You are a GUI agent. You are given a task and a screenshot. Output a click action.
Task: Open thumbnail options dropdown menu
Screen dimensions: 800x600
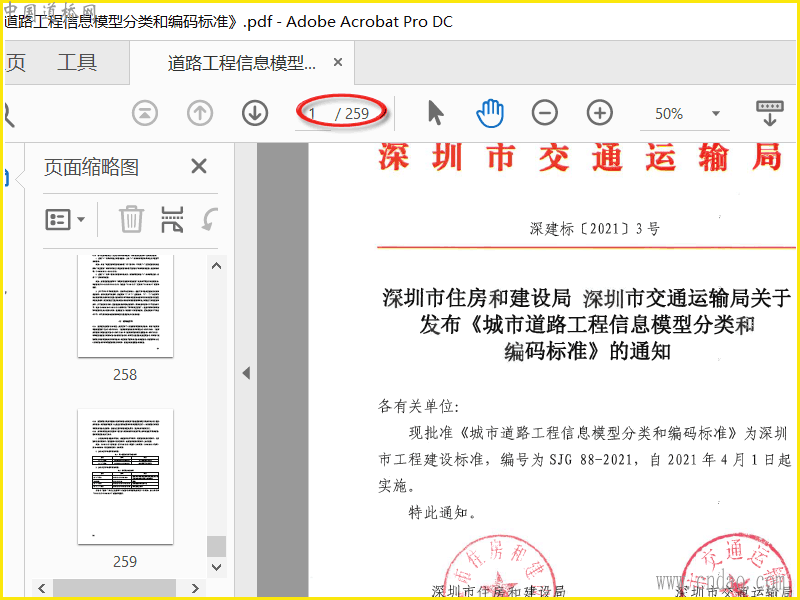pos(65,219)
